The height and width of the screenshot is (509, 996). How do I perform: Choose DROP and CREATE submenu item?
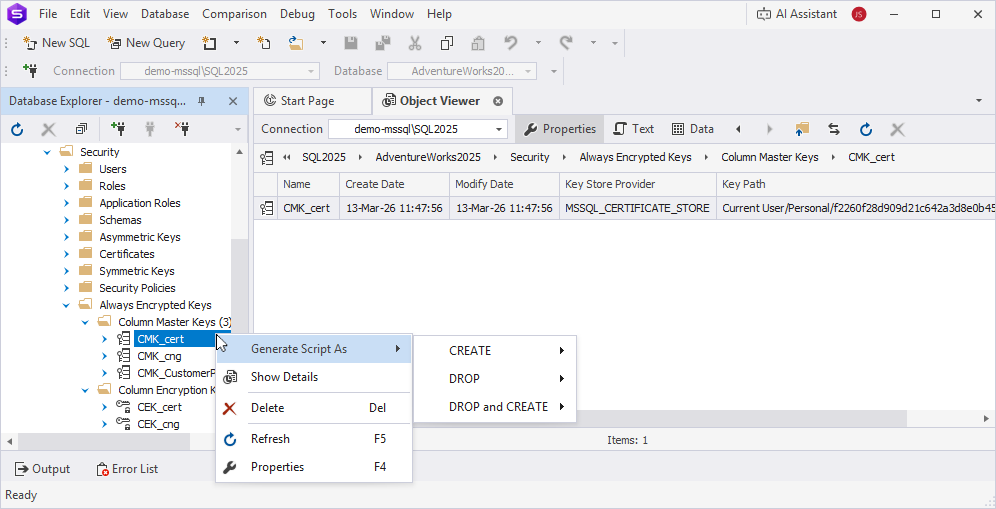point(495,407)
